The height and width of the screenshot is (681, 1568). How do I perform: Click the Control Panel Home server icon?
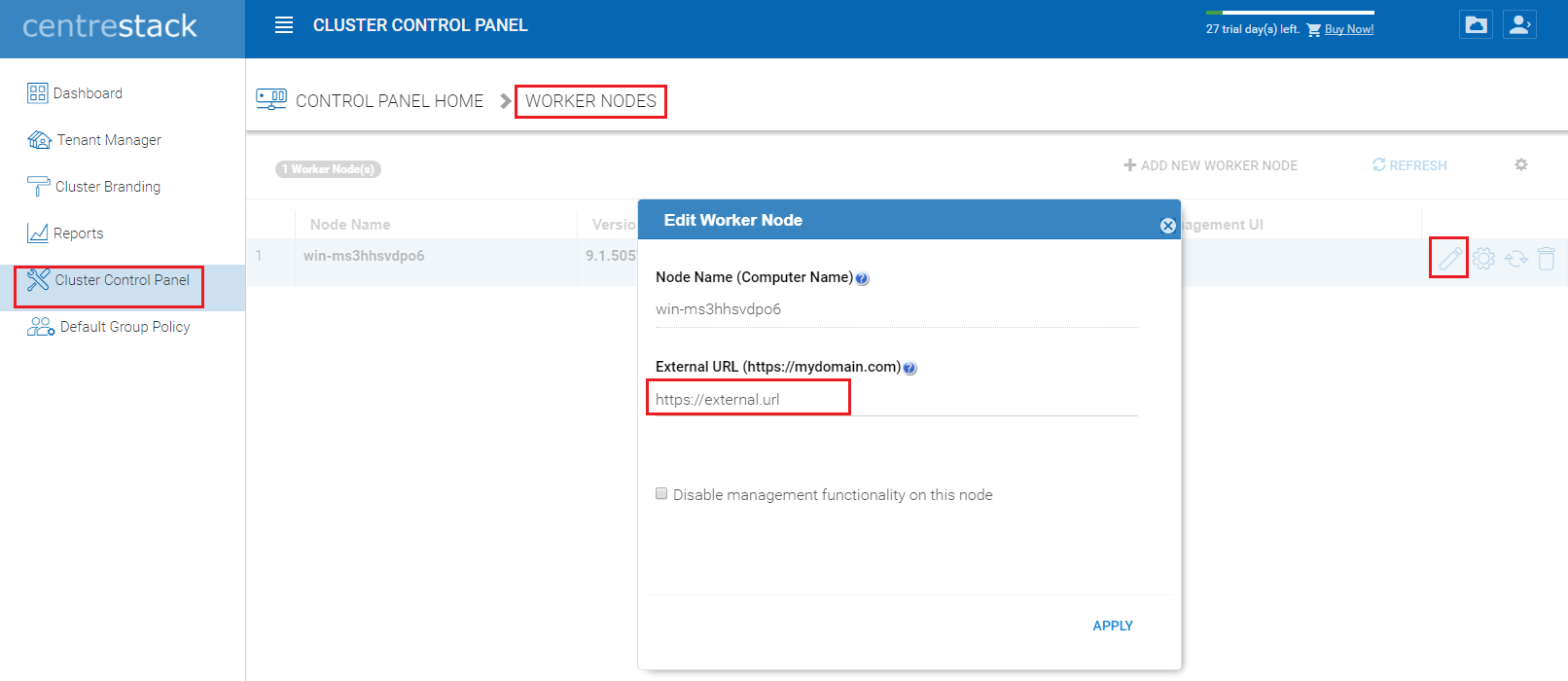(271, 99)
